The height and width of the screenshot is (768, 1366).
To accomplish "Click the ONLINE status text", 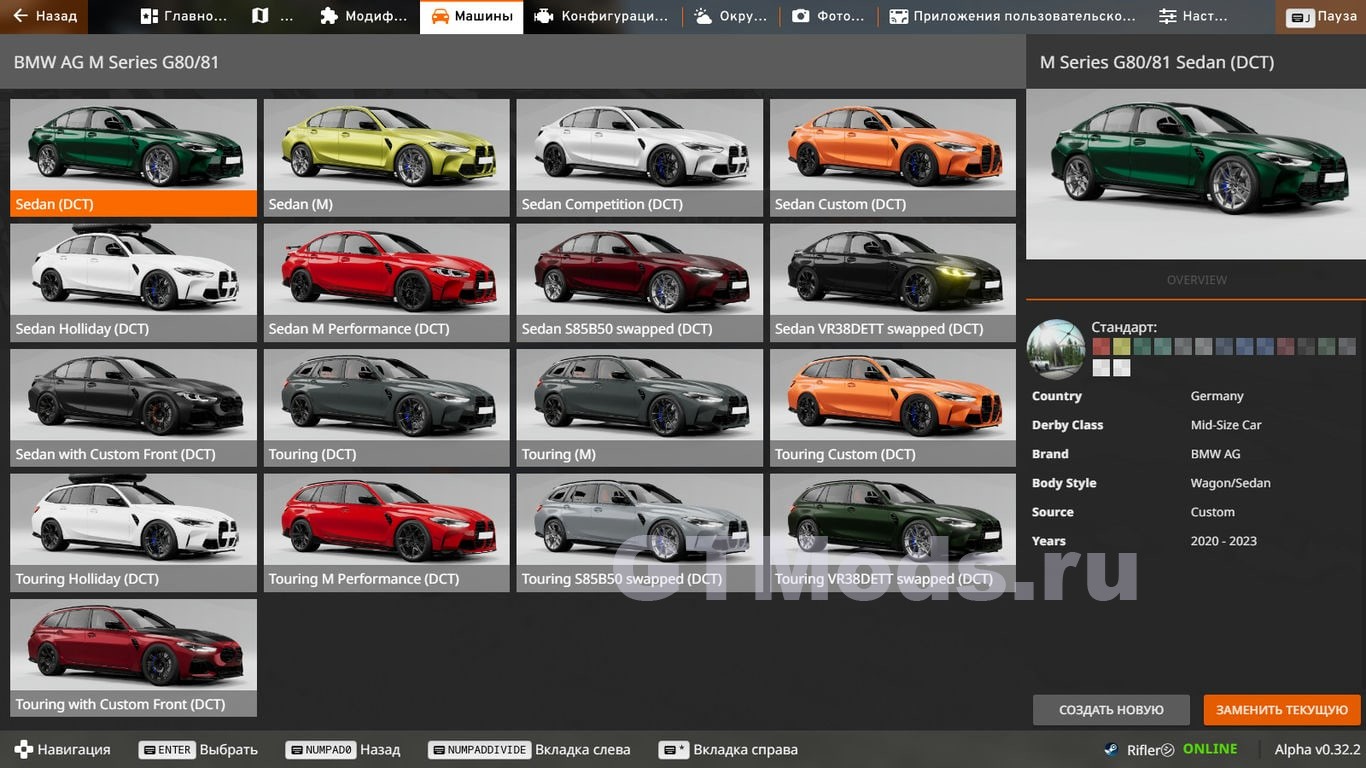I will 1210,749.
